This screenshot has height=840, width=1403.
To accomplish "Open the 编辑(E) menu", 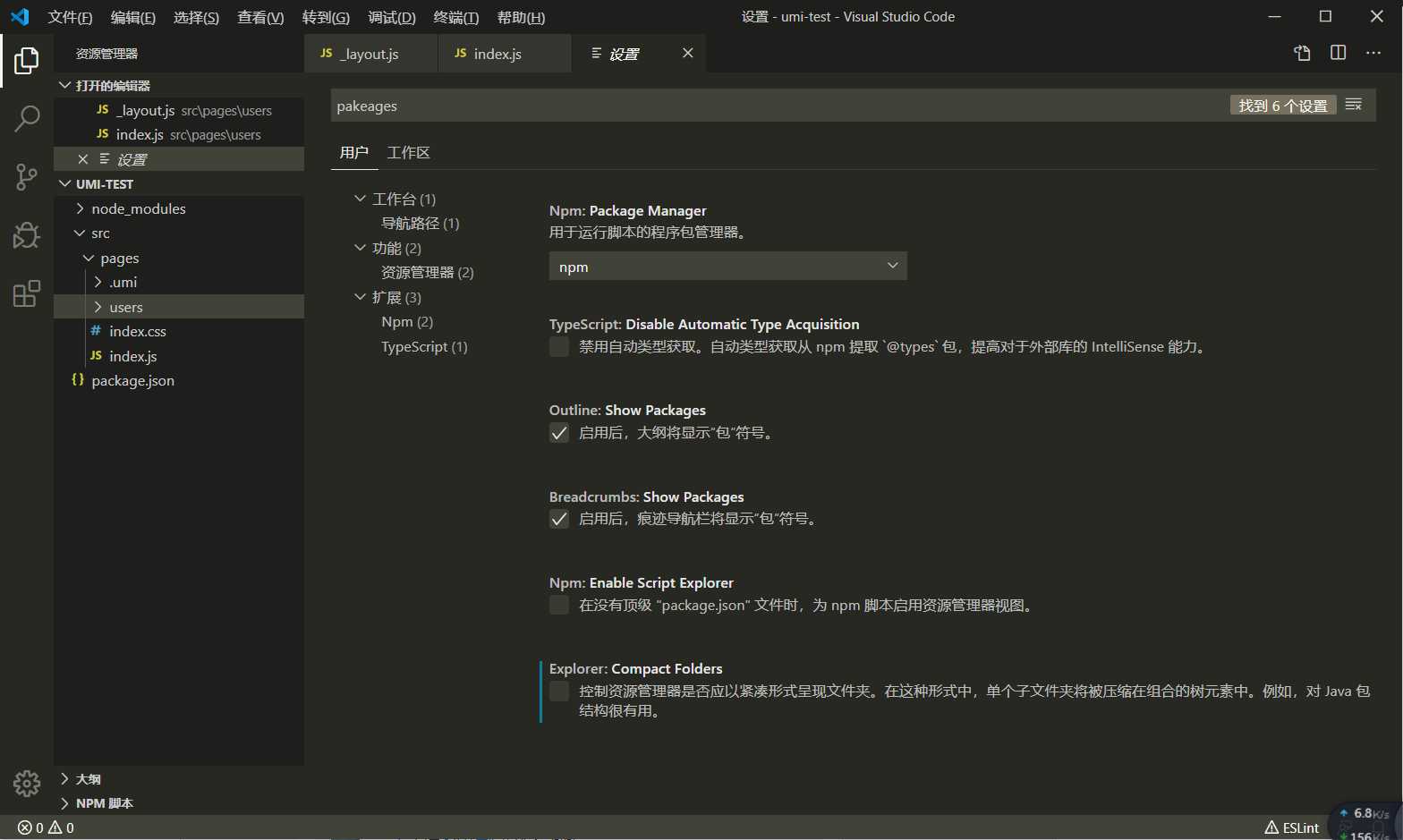I will tap(133, 17).
